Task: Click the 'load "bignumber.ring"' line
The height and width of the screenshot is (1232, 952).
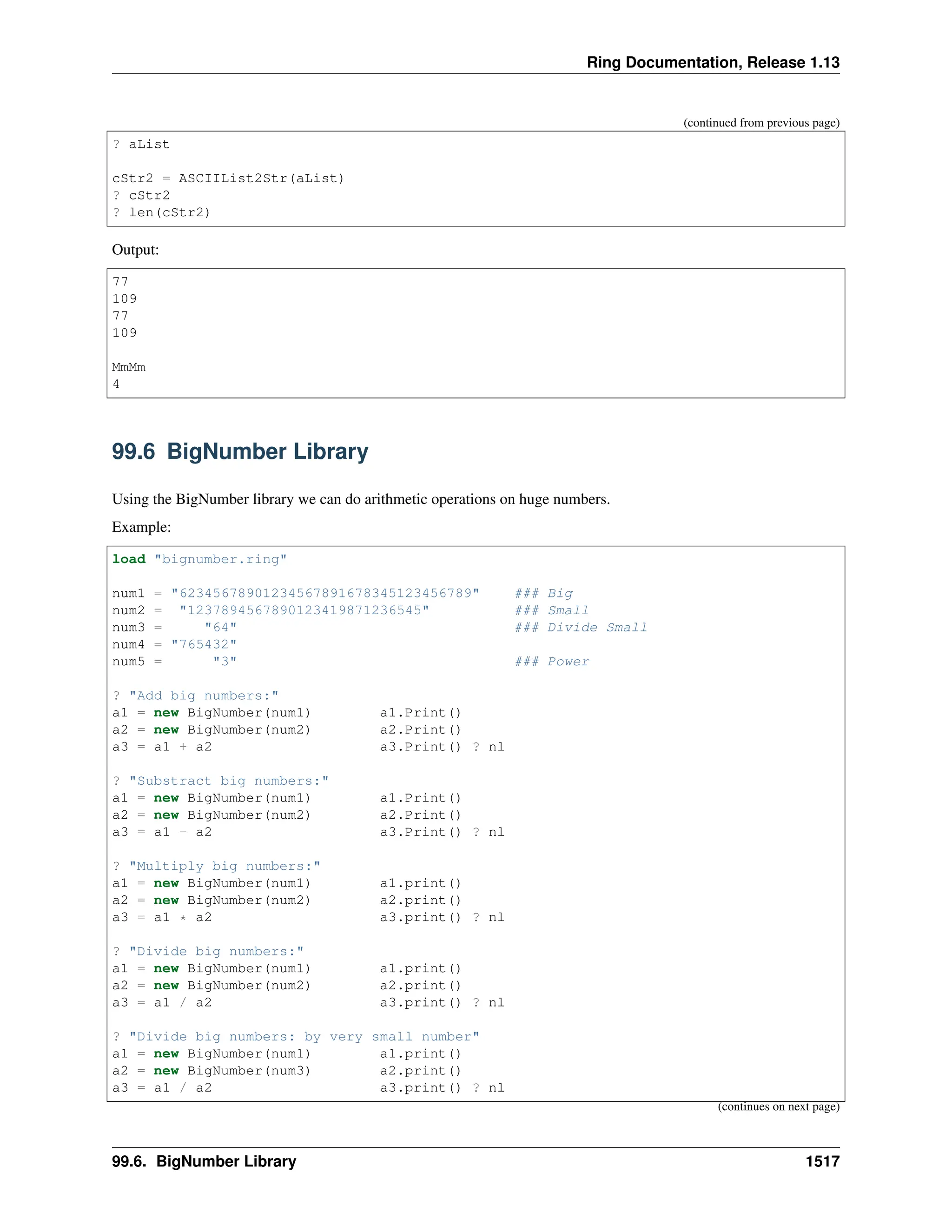Action: click(199, 559)
